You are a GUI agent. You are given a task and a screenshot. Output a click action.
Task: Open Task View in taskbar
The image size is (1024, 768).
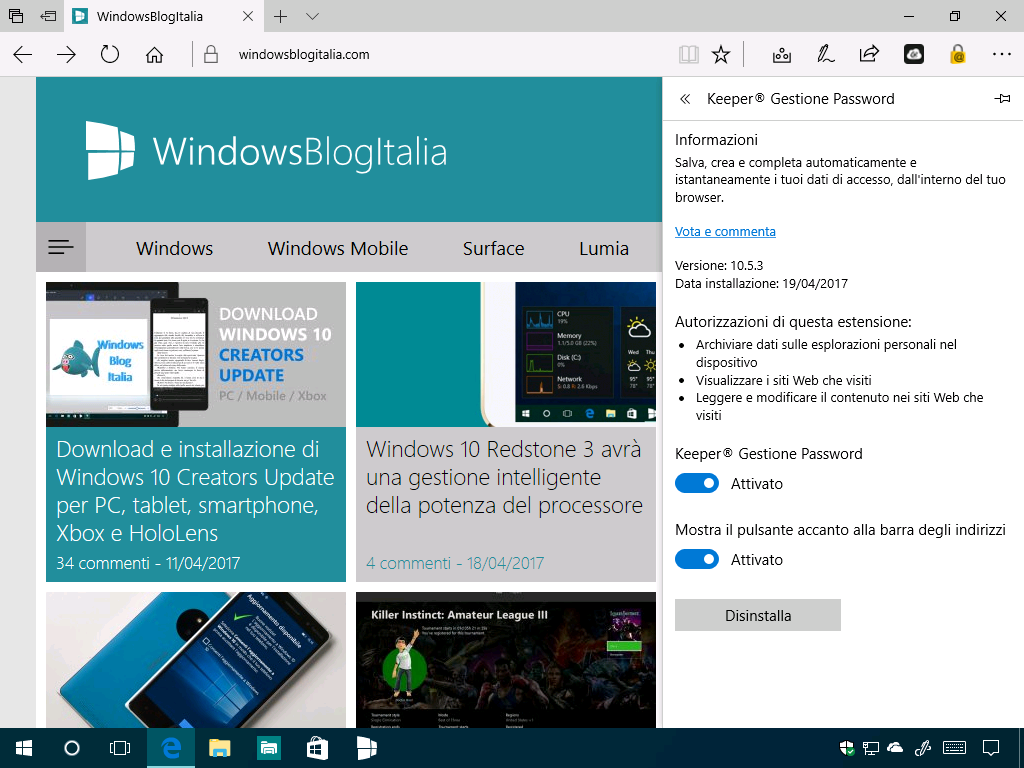coord(120,748)
